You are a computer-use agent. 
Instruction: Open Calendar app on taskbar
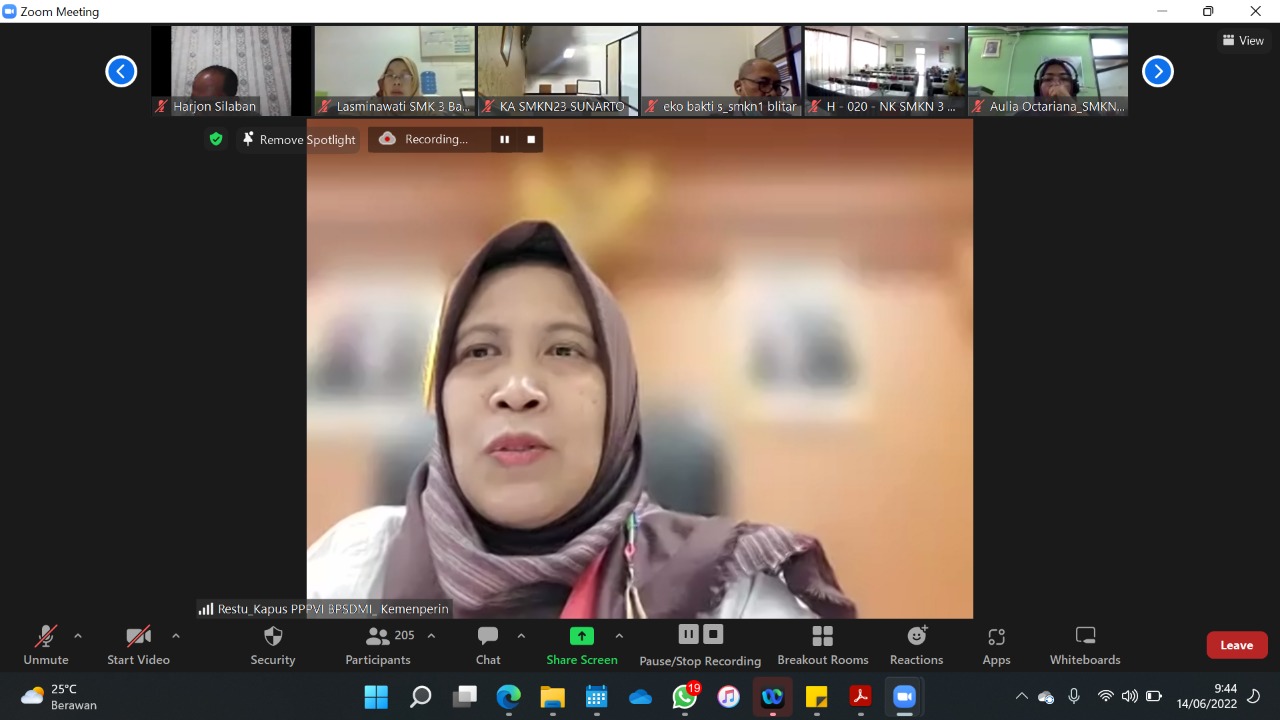pos(597,696)
